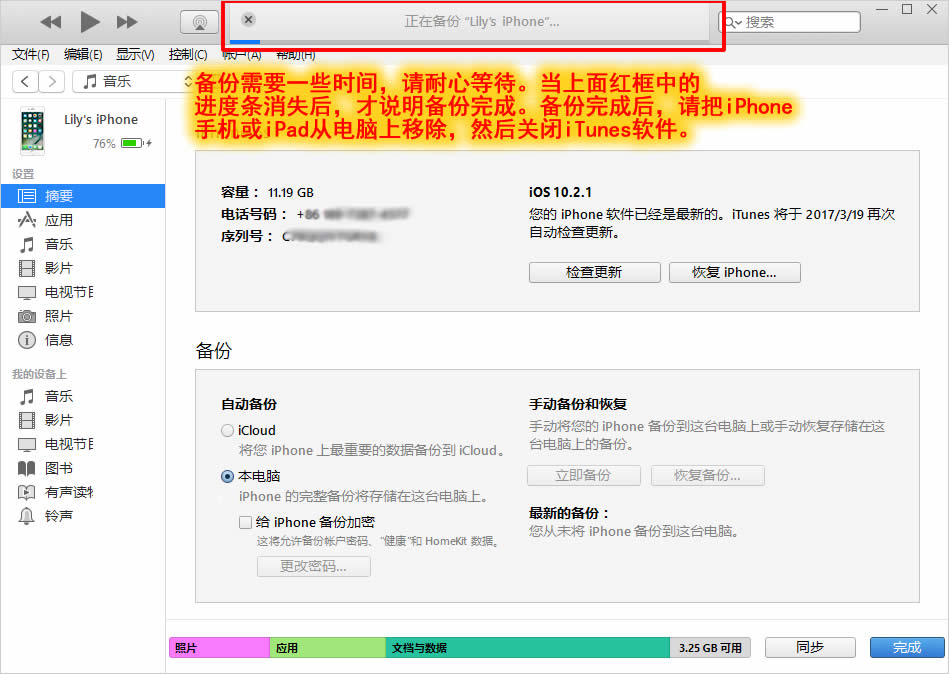Click the 立即备份 button

tap(583, 475)
